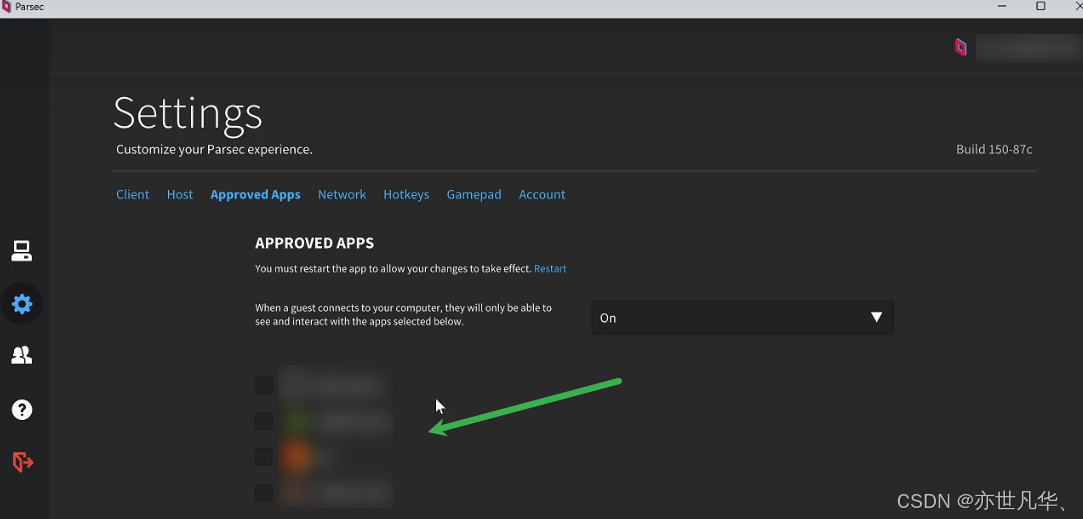Open the Computers view in sidebar
This screenshot has height=519, width=1083.
[21, 251]
